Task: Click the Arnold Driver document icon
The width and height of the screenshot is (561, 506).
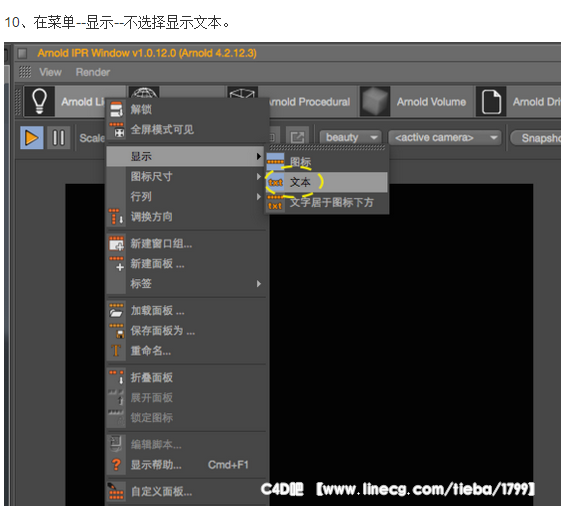Action: (x=491, y=102)
